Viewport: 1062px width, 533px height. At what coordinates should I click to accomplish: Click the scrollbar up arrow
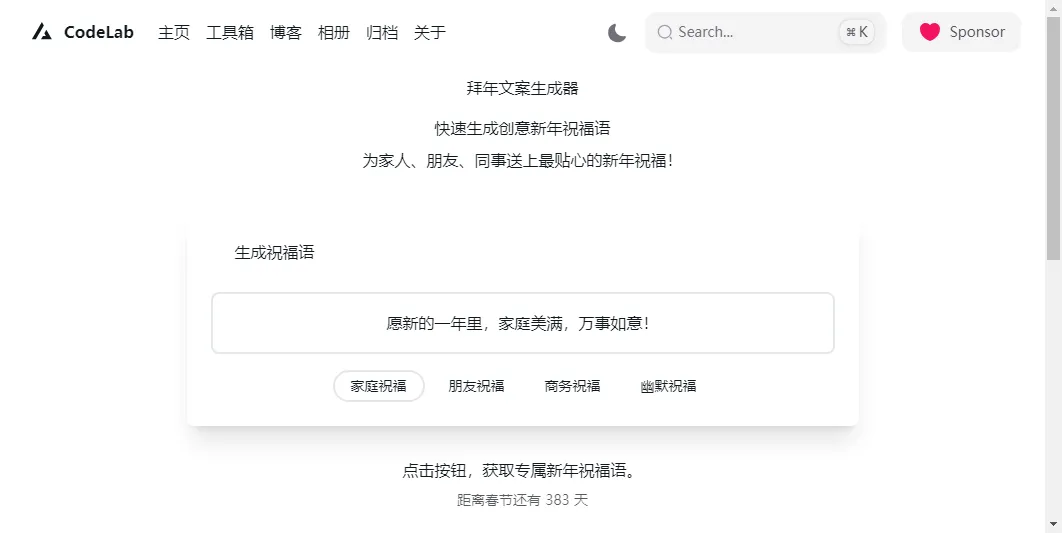[1053, 8]
